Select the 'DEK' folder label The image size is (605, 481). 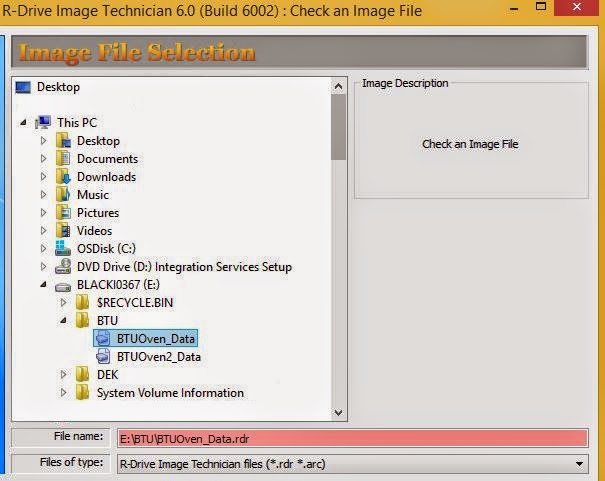107,375
